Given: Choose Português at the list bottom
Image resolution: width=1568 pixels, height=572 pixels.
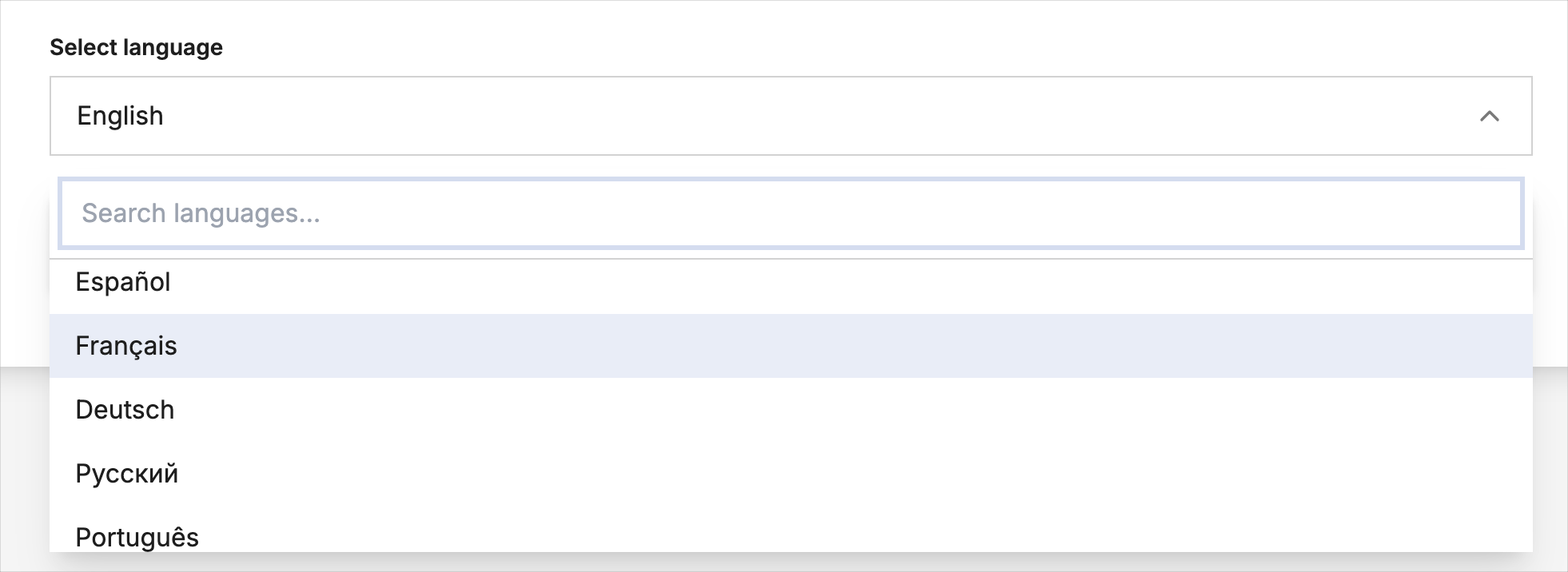Looking at the screenshot, I should [x=137, y=537].
